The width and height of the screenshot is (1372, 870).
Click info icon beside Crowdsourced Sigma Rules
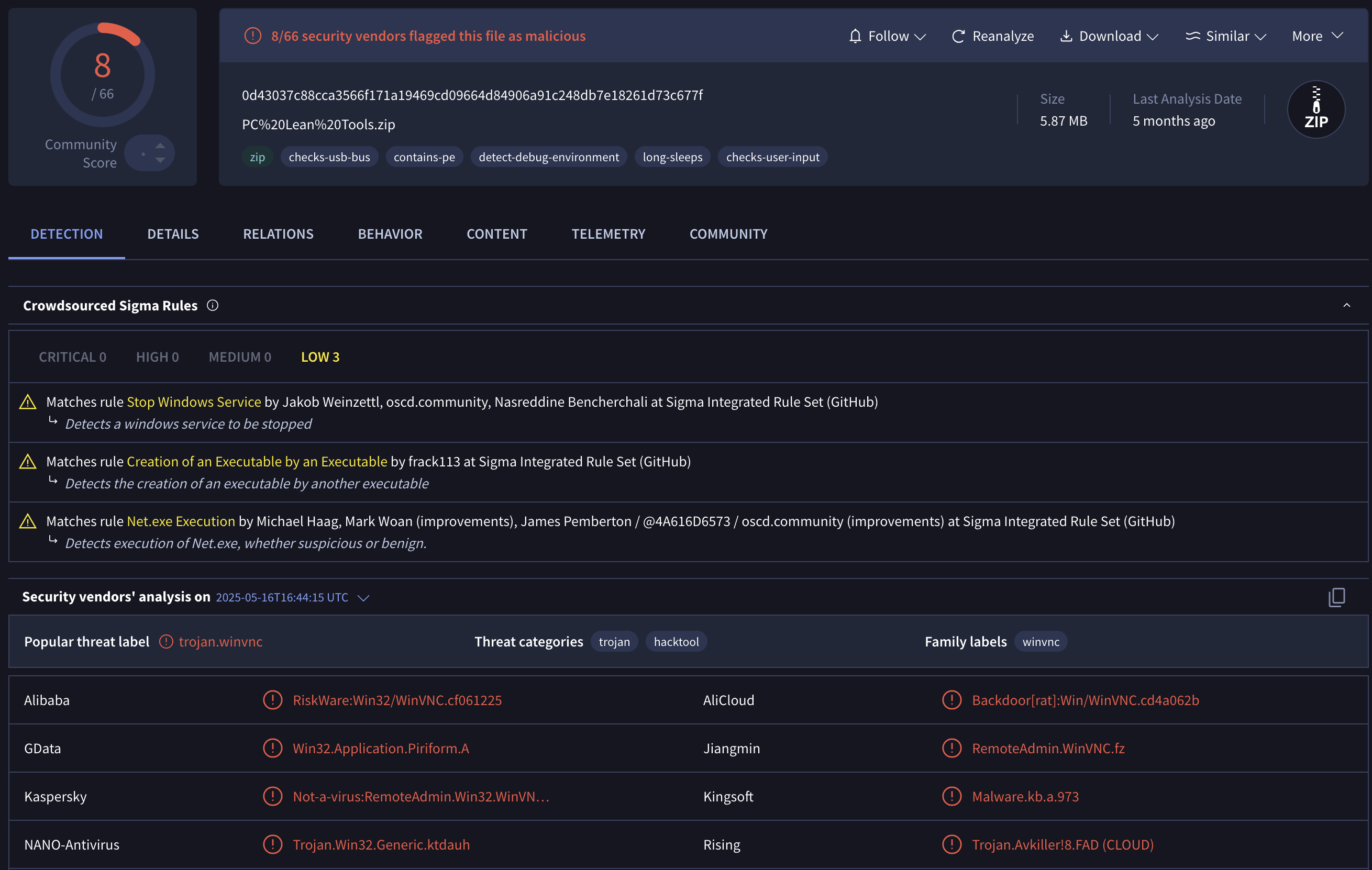click(213, 306)
